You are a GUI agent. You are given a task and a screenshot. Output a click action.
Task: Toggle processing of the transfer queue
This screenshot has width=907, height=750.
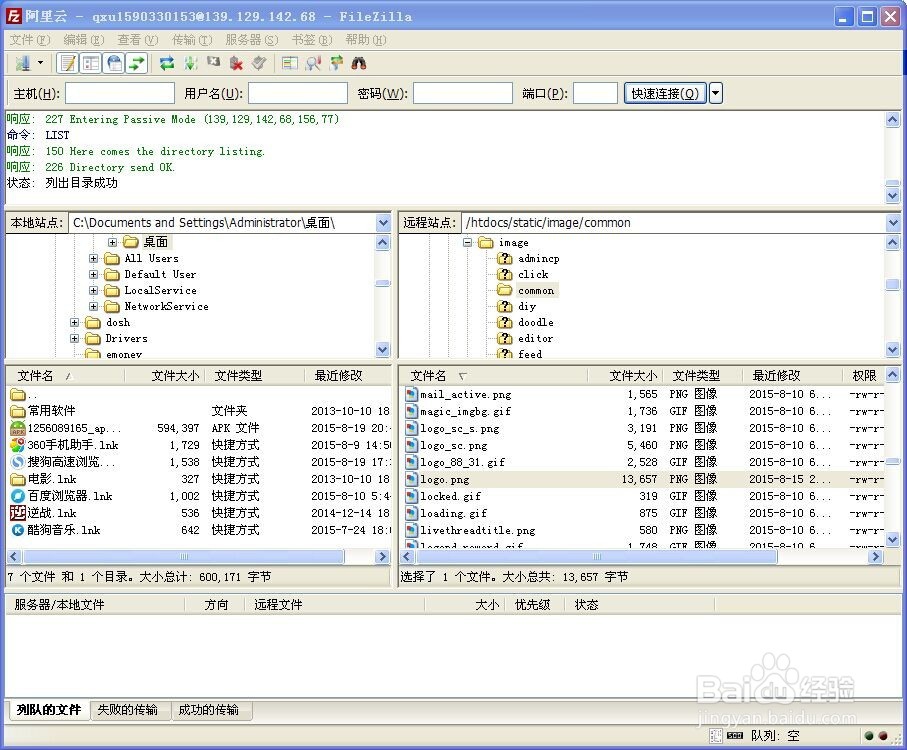pyautogui.click(x=190, y=63)
